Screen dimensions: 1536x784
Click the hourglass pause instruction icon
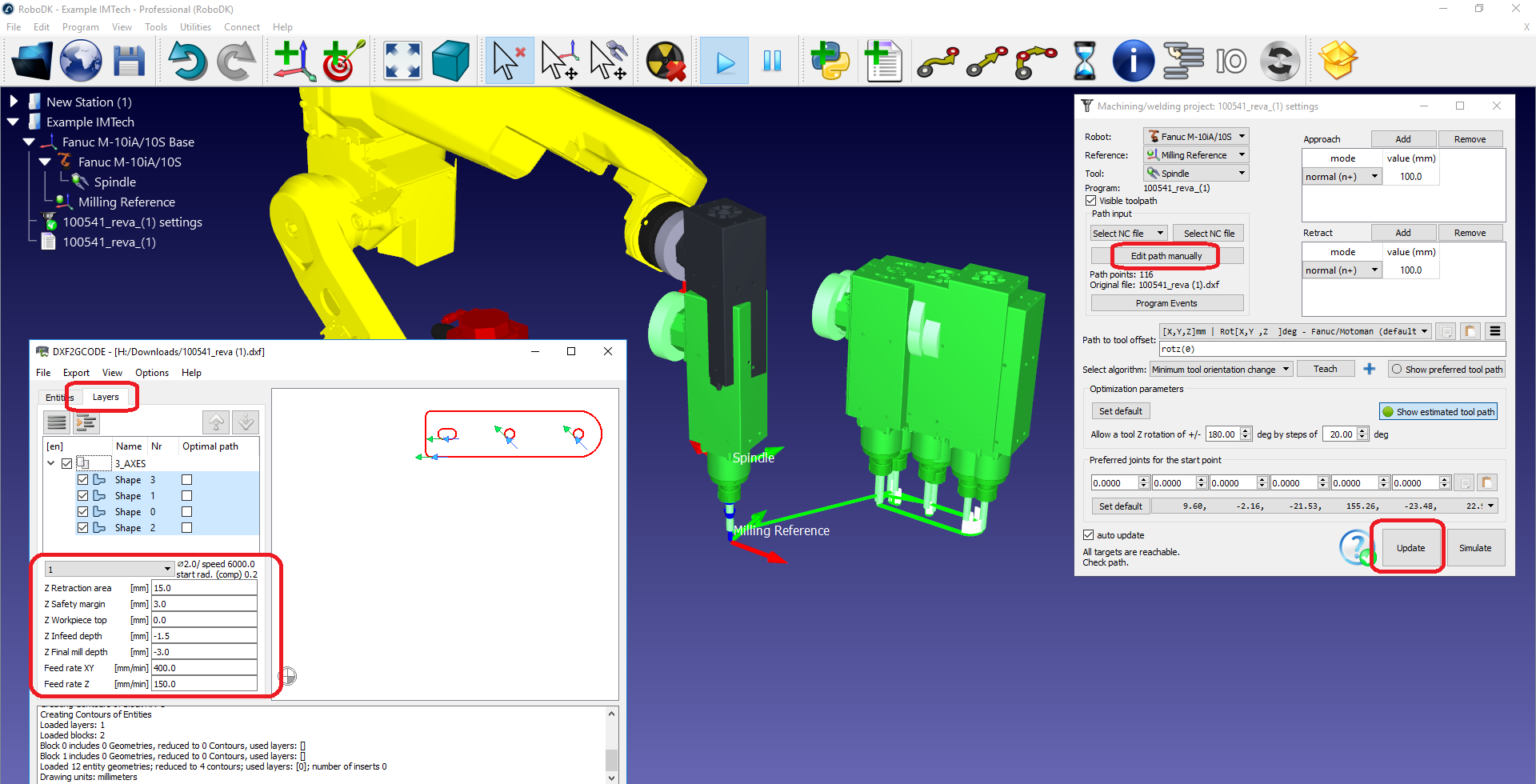point(1084,62)
